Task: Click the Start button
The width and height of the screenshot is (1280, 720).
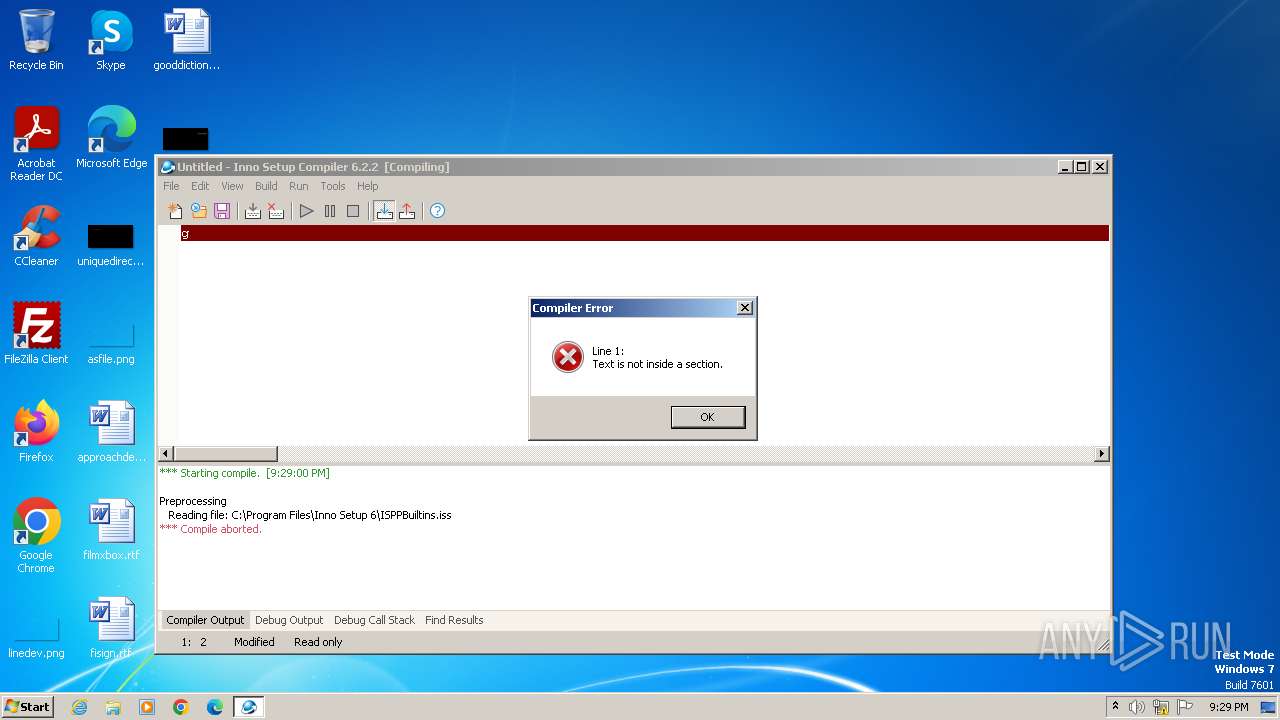Action: tap(27, 706)
